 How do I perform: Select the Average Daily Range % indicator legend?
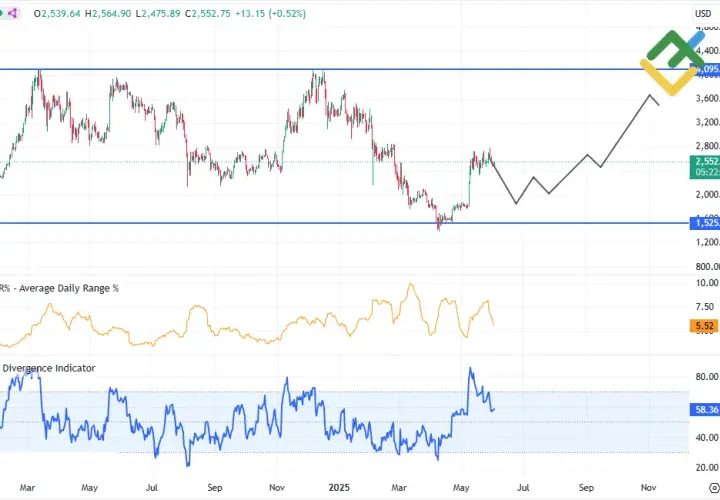[59, 288]
